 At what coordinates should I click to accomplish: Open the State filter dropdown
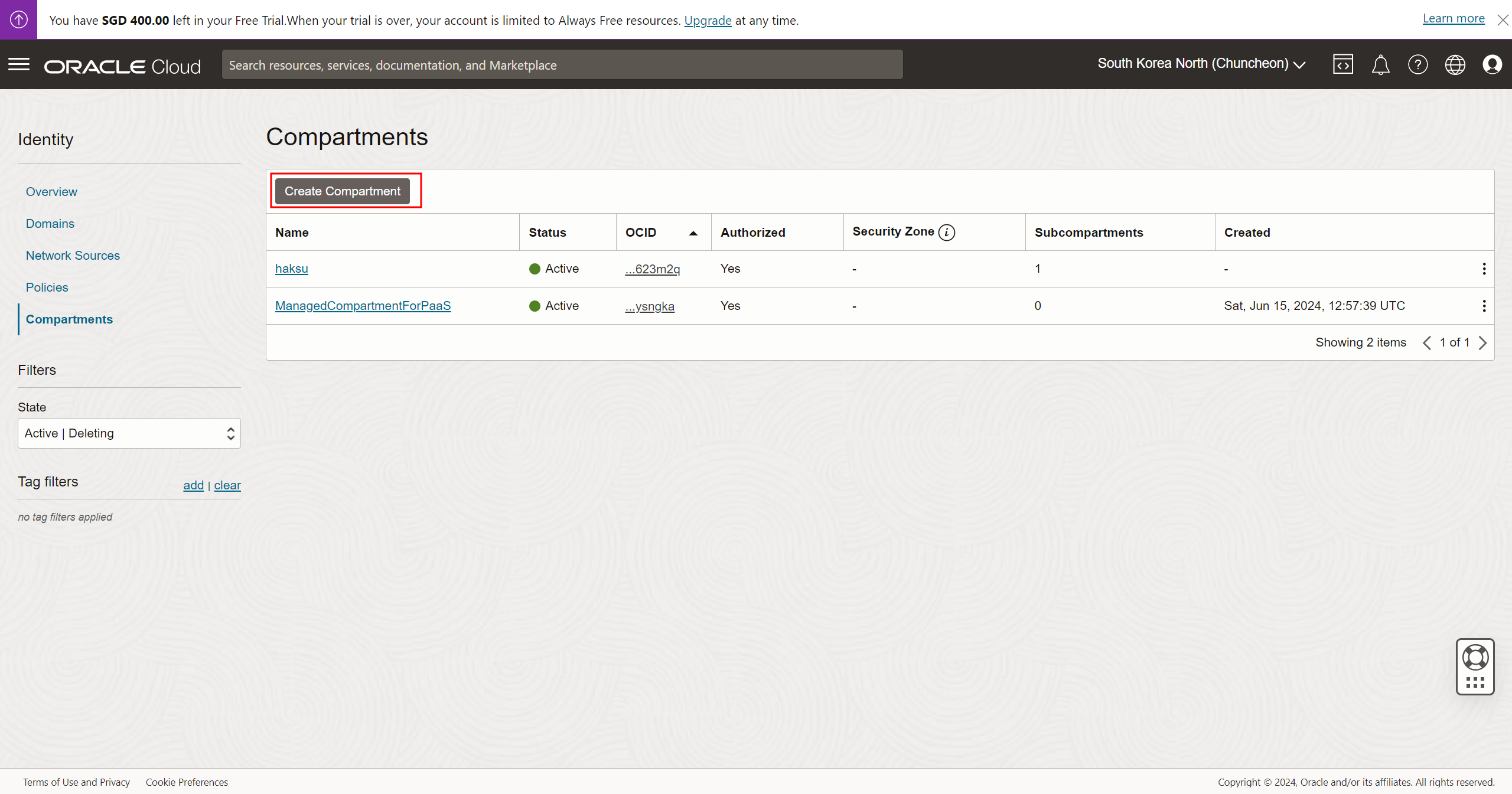[x=129, y=433]
